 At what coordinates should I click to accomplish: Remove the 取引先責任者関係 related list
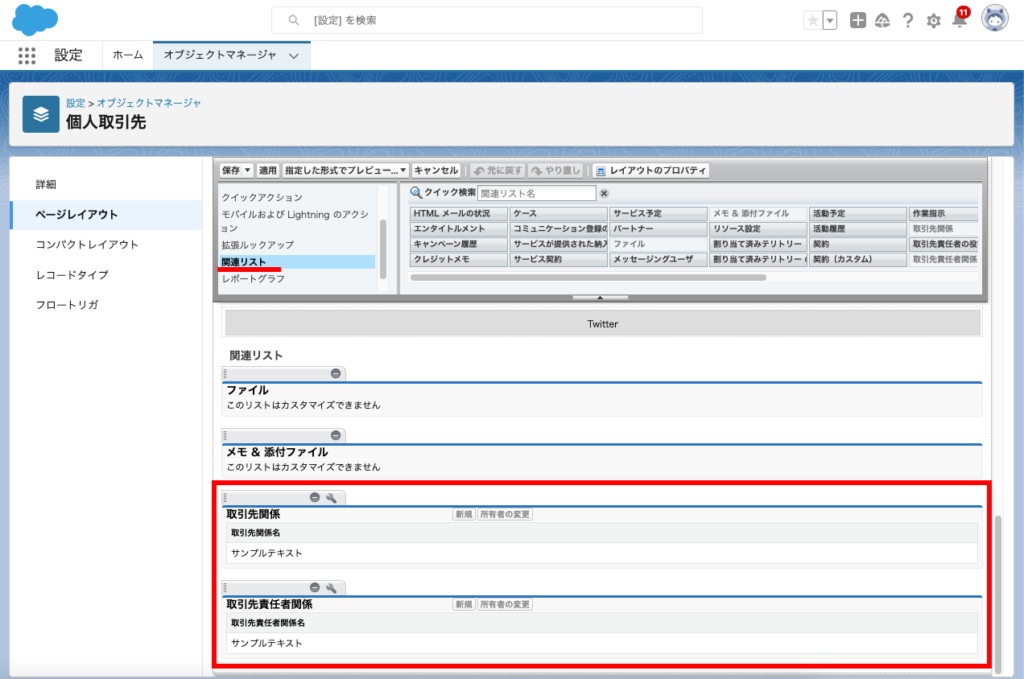315,587
